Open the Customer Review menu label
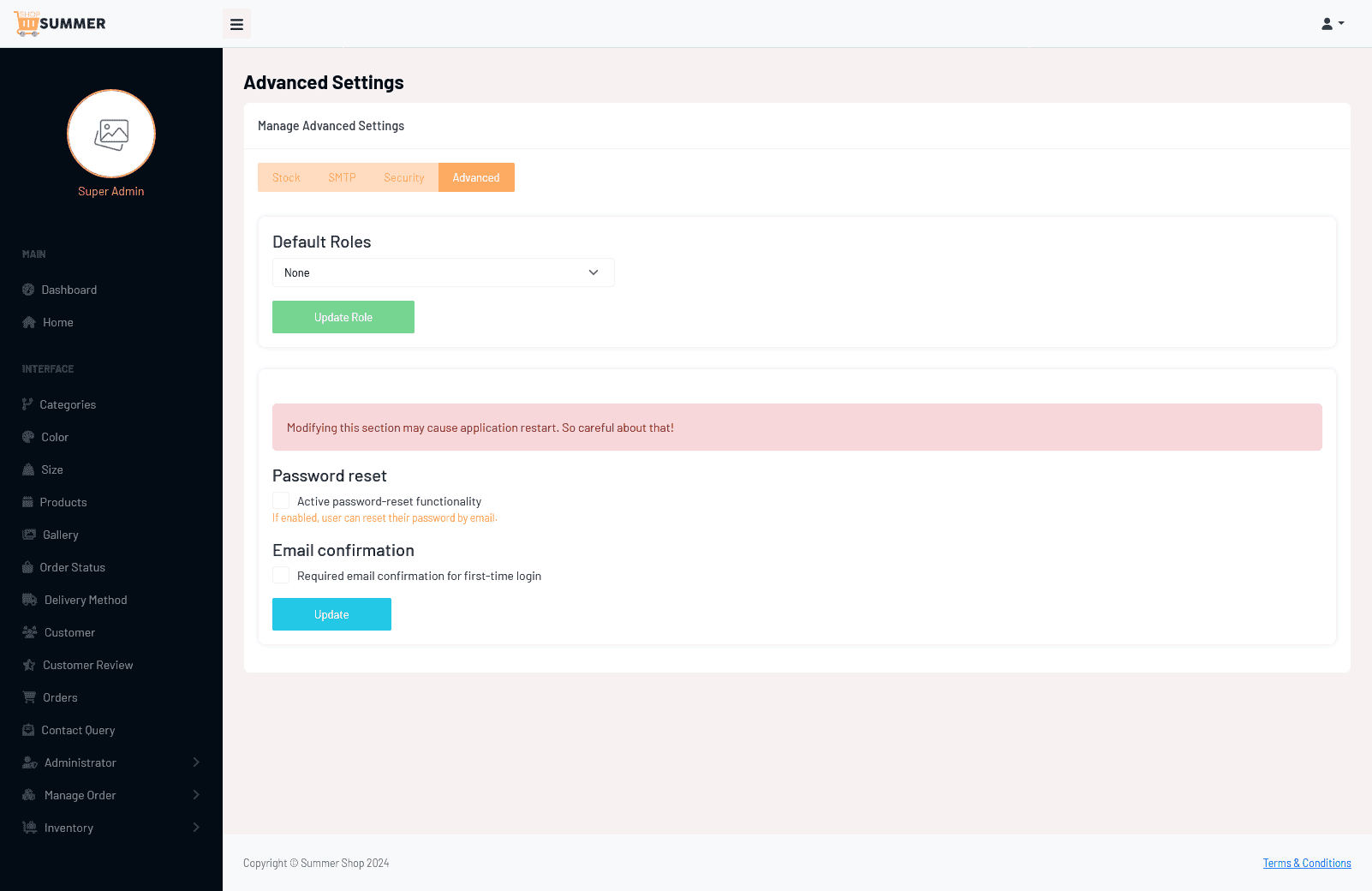This screenshot has height=891, width=1372. (88, 665)
